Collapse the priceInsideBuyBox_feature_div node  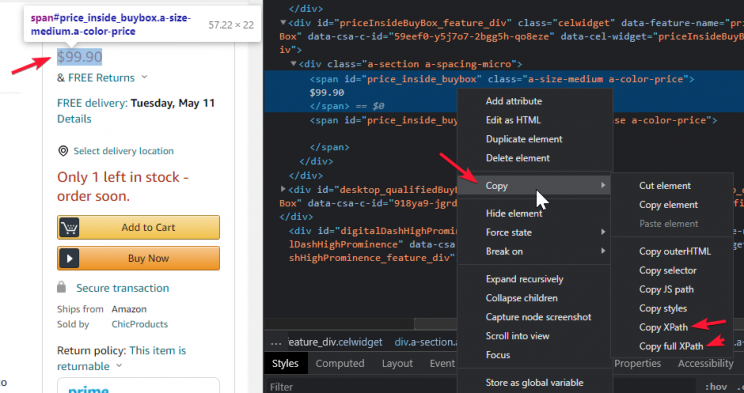(283, 22)
